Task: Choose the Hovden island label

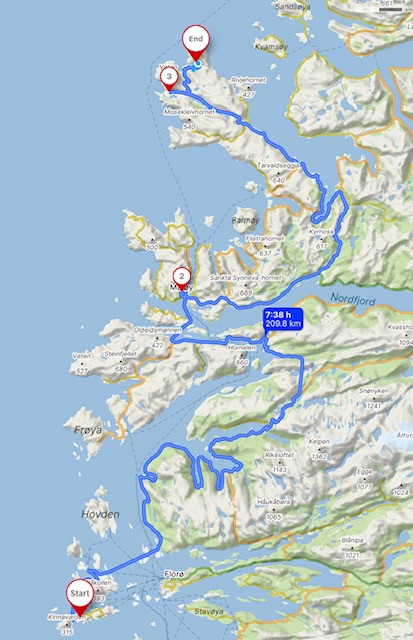Action: click(100, 514)
